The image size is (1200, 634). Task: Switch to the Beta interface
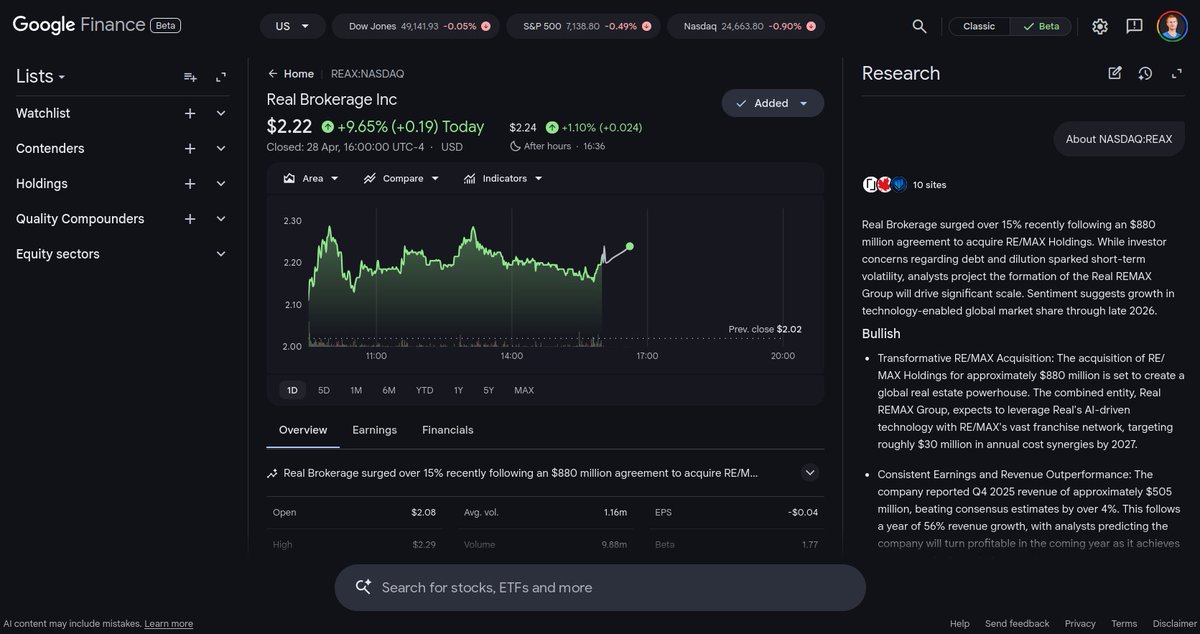pos(1040,26)
